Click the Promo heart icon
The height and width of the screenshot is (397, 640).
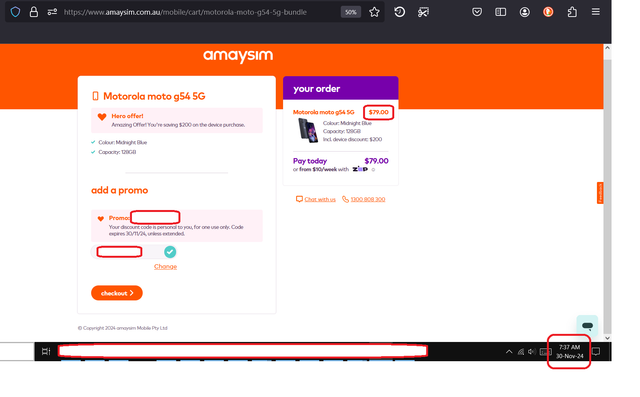(100, 218)
